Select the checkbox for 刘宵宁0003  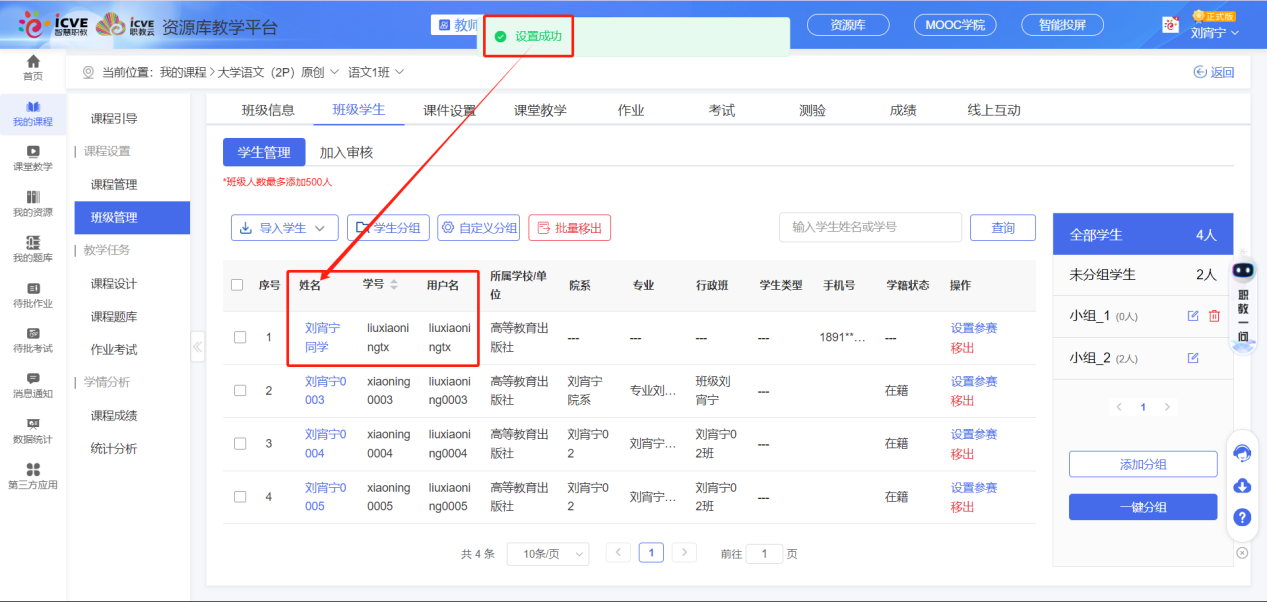tap(239, 390)
